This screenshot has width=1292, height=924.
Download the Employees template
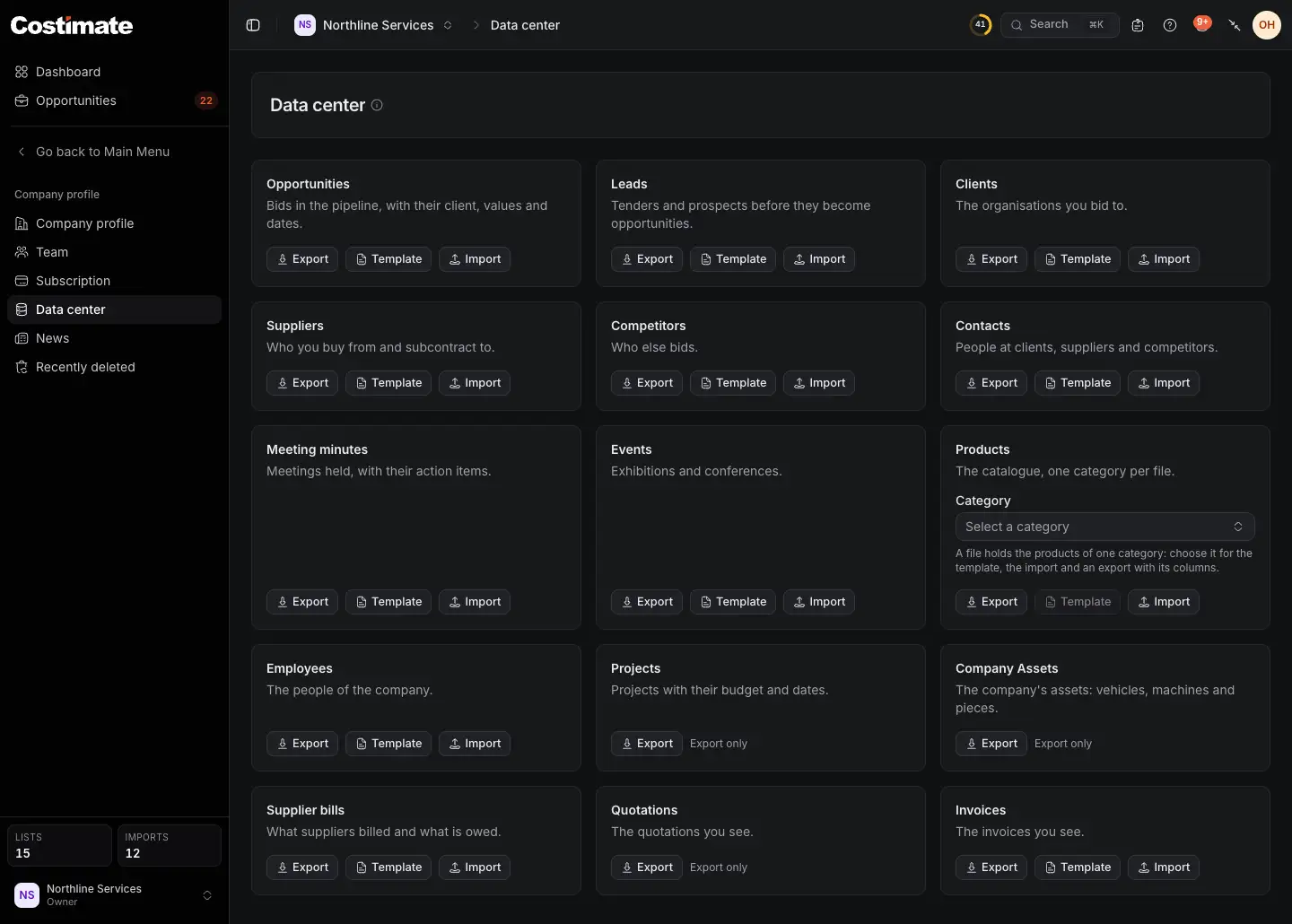pos(388,744)
